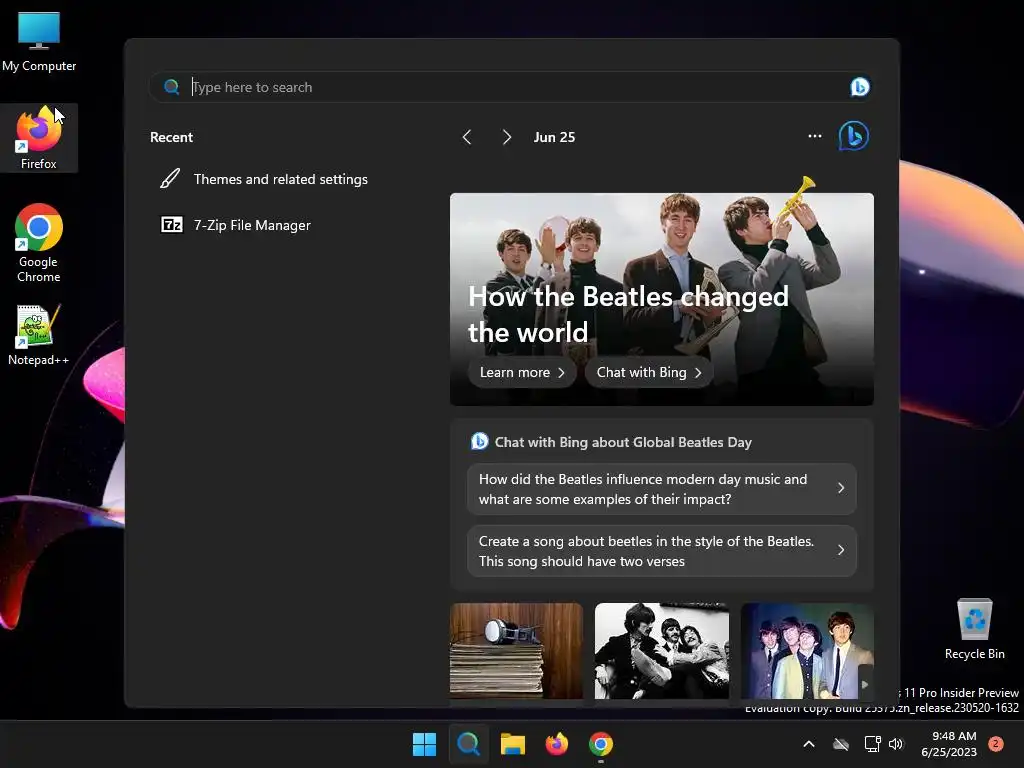Viewport: 1024px width, 768px height.
Task: Go to the next day arrow
Action: point(507,137)
